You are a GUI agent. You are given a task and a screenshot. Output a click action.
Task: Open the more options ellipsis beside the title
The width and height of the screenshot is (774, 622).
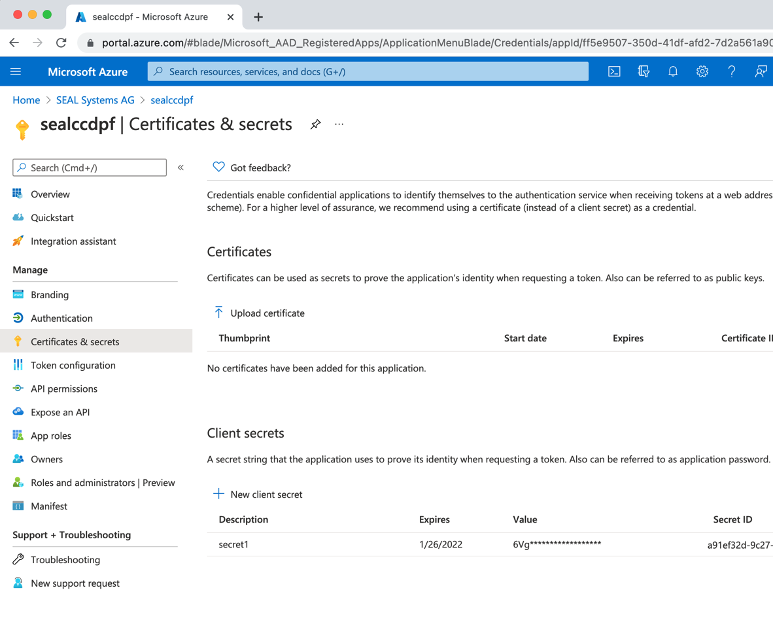coord(339,124)
